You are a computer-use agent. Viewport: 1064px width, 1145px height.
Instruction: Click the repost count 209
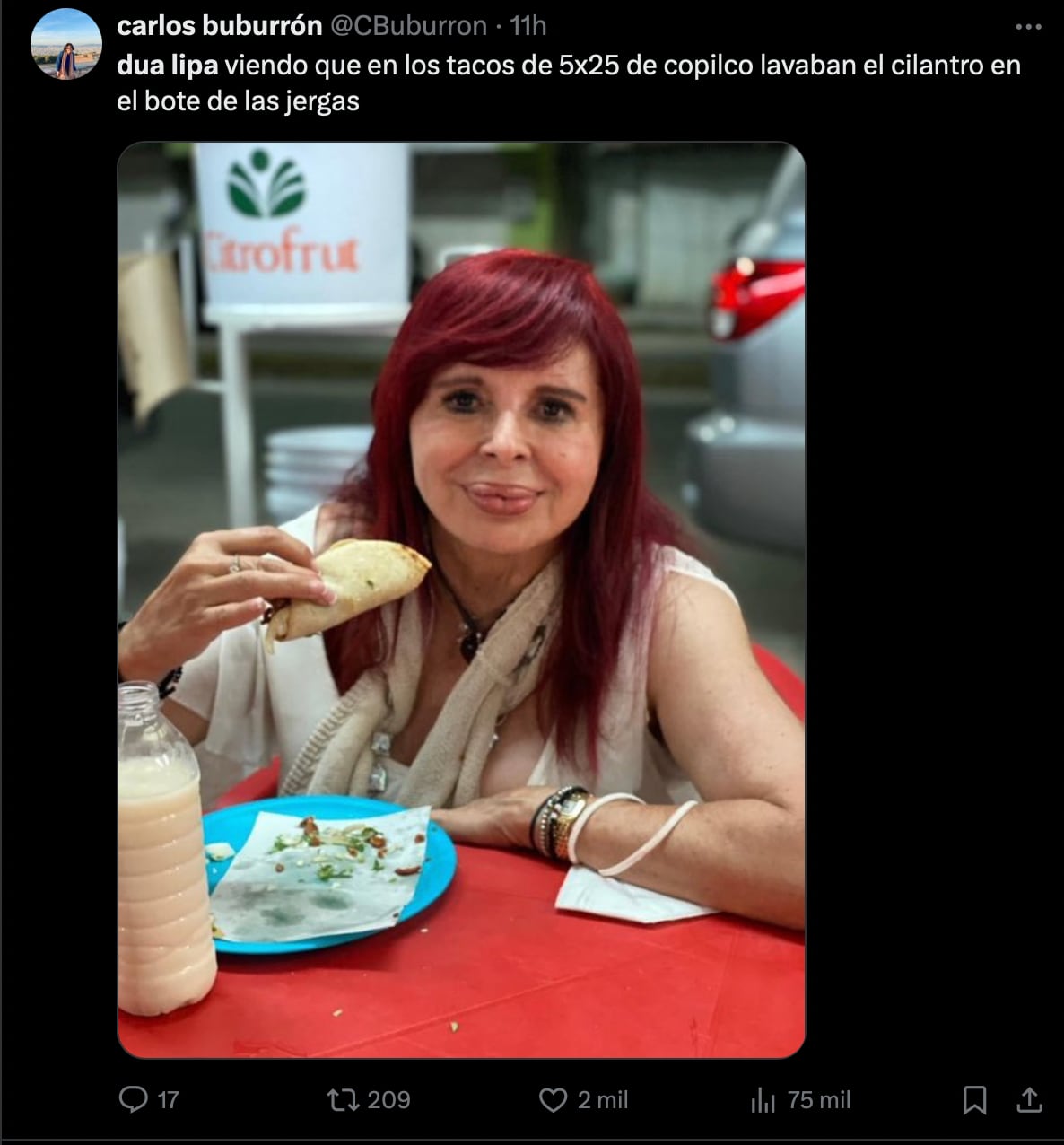(388, 1100)
